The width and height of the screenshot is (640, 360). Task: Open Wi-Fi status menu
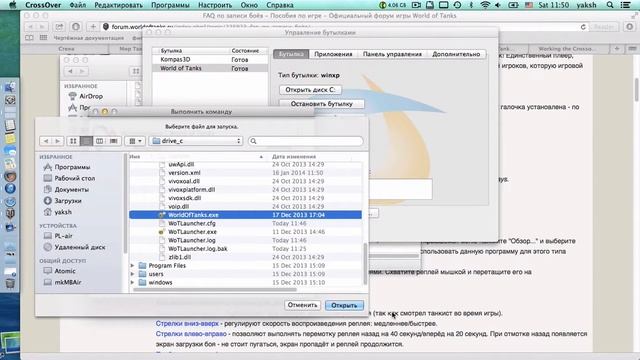485,5
